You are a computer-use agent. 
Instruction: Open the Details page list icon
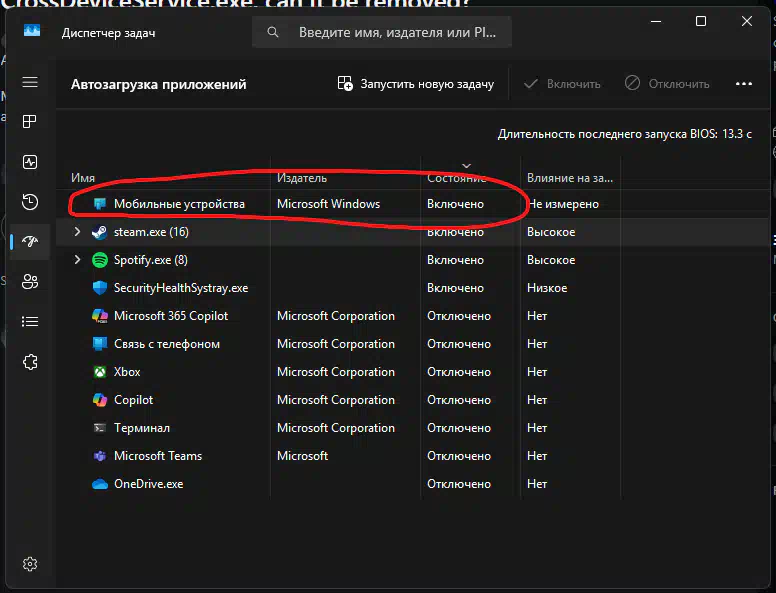click(30, 322)
